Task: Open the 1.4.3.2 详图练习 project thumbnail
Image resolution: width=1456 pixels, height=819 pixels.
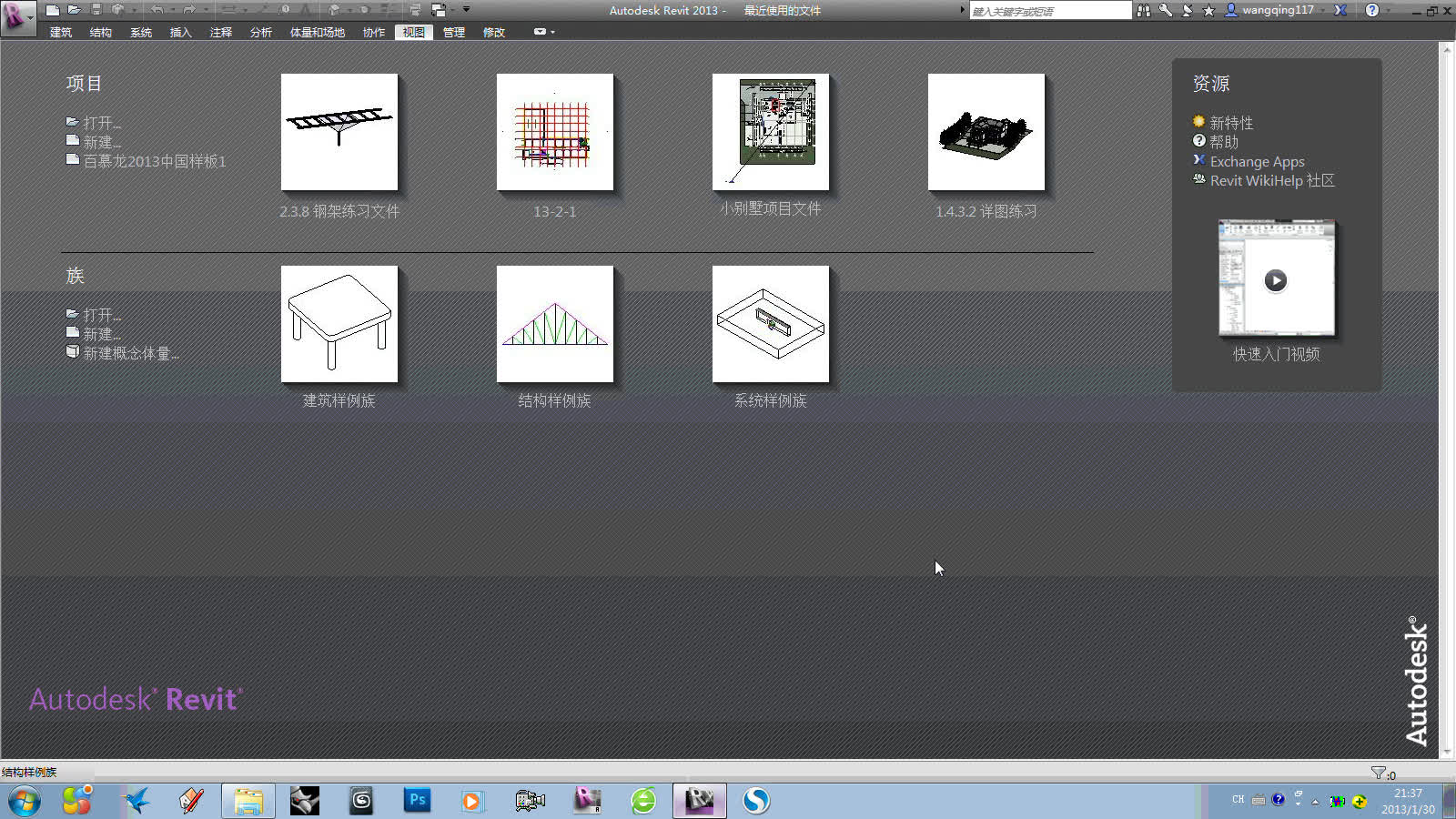Action: pyautogui.click(x=986, y=132)
